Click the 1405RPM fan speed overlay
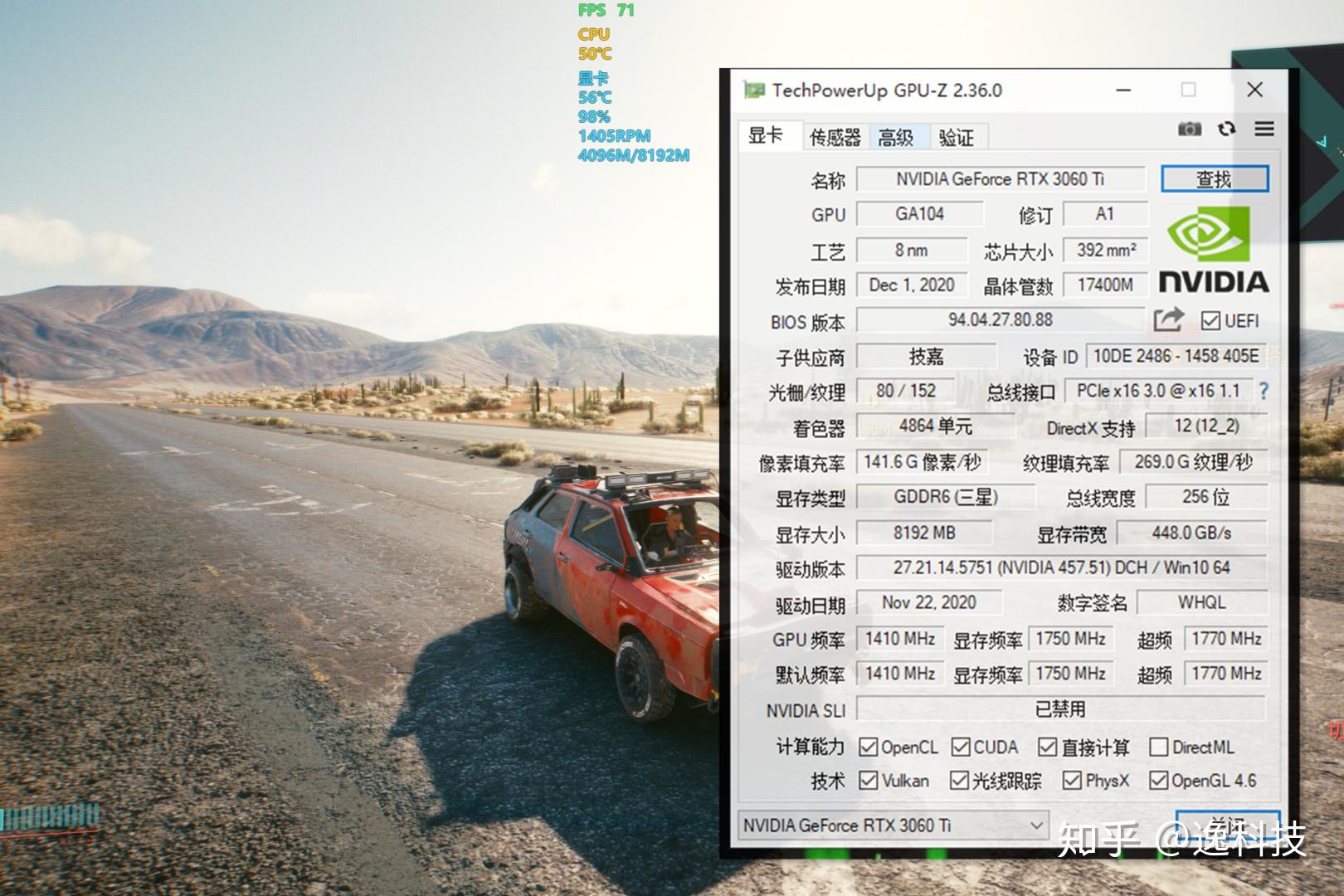Image resolution: width=1344 pixels, height=896 pixels. point(615,135)
